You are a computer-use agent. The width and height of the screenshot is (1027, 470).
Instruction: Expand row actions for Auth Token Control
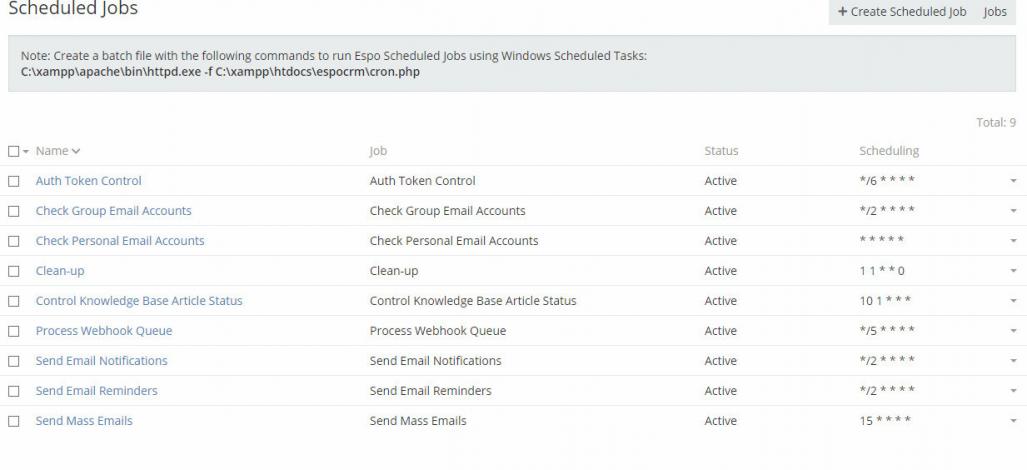click(x=1013, y=181)
